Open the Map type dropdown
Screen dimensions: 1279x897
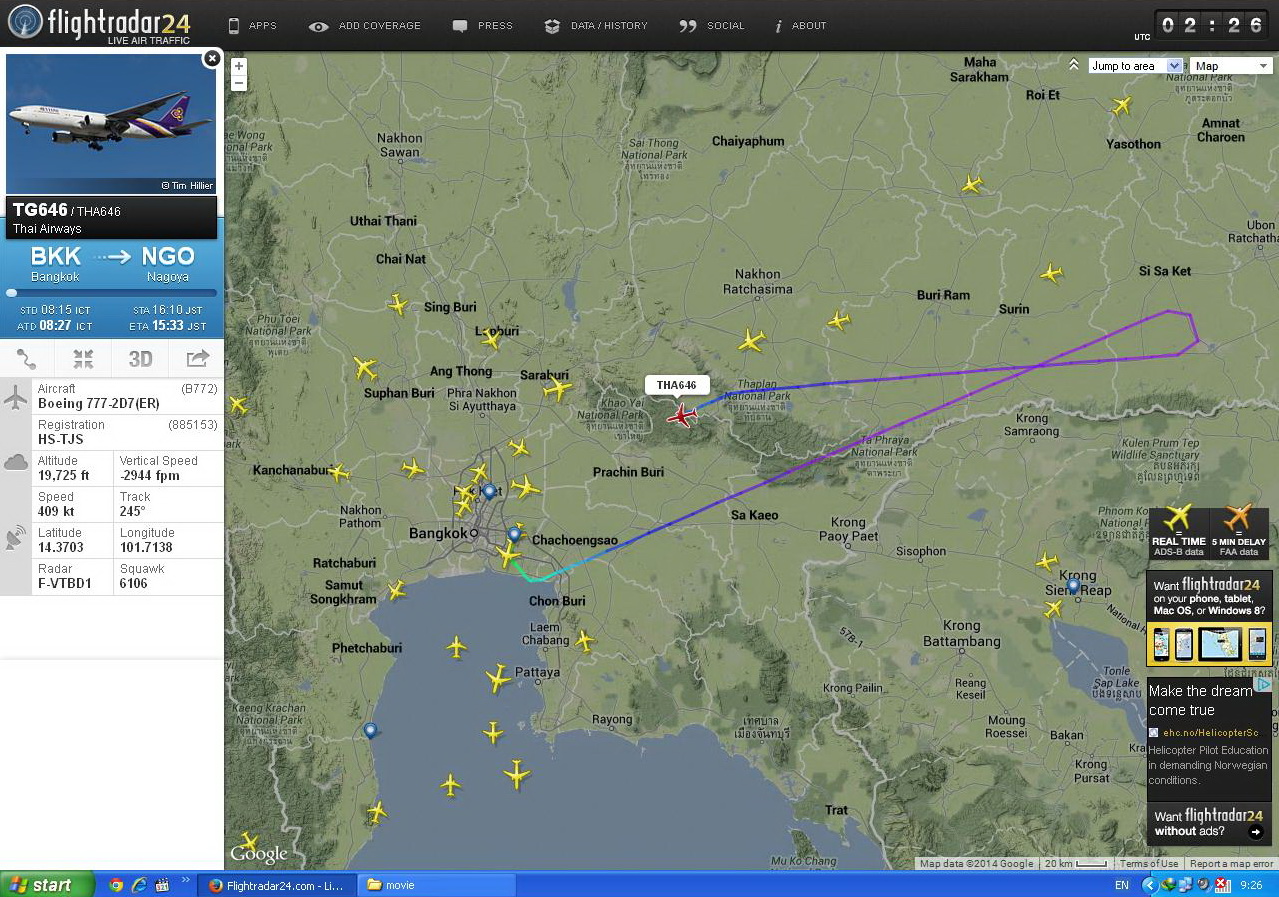tap(1231, 66)
